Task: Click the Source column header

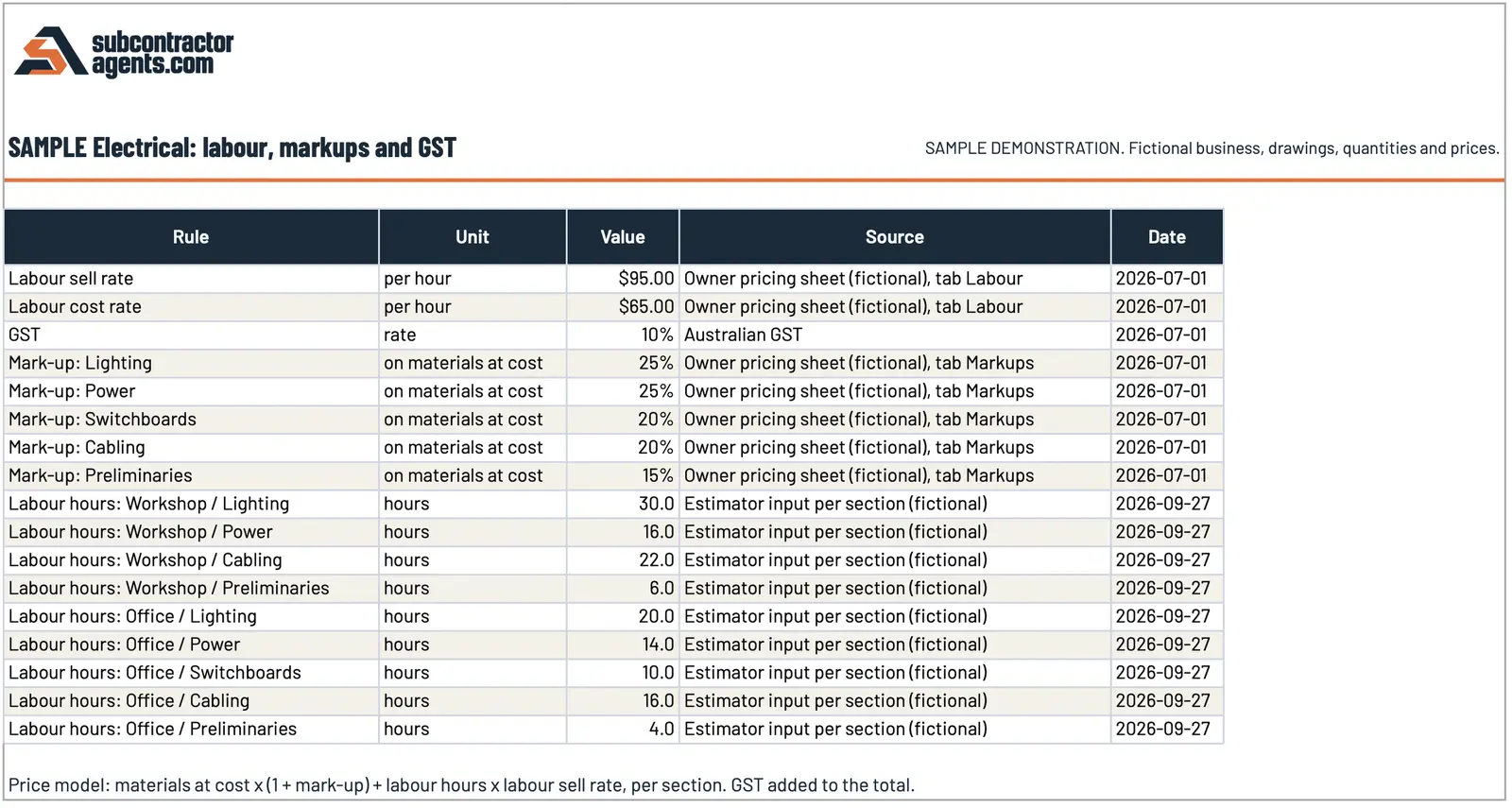Action: pos(895,237)
